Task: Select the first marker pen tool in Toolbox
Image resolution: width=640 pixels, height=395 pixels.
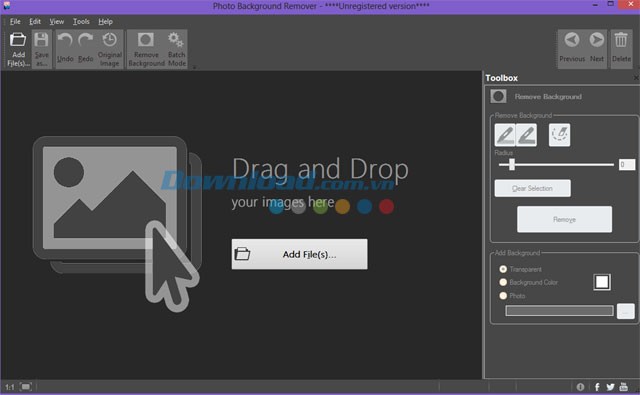Action: tap(505, 135)
